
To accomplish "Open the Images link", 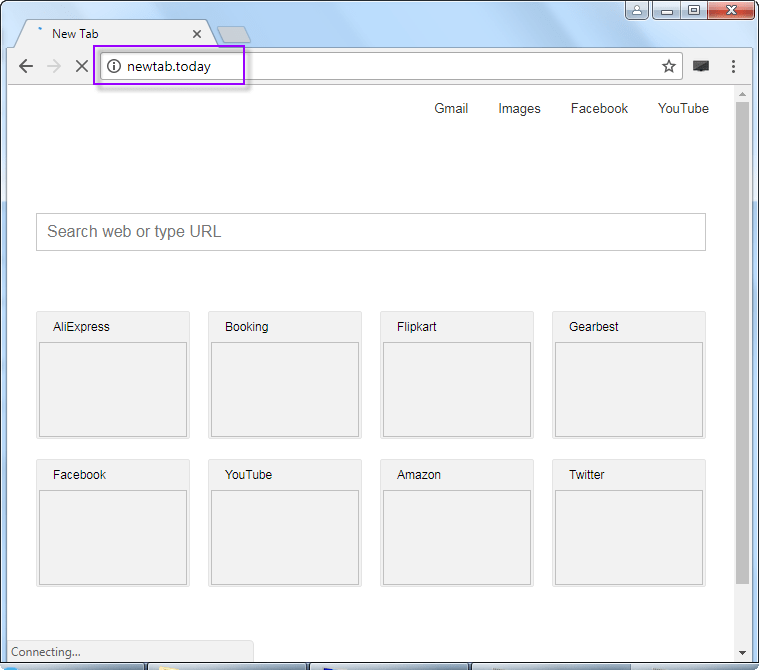I will pyautogui.click(x=519, y=108).
